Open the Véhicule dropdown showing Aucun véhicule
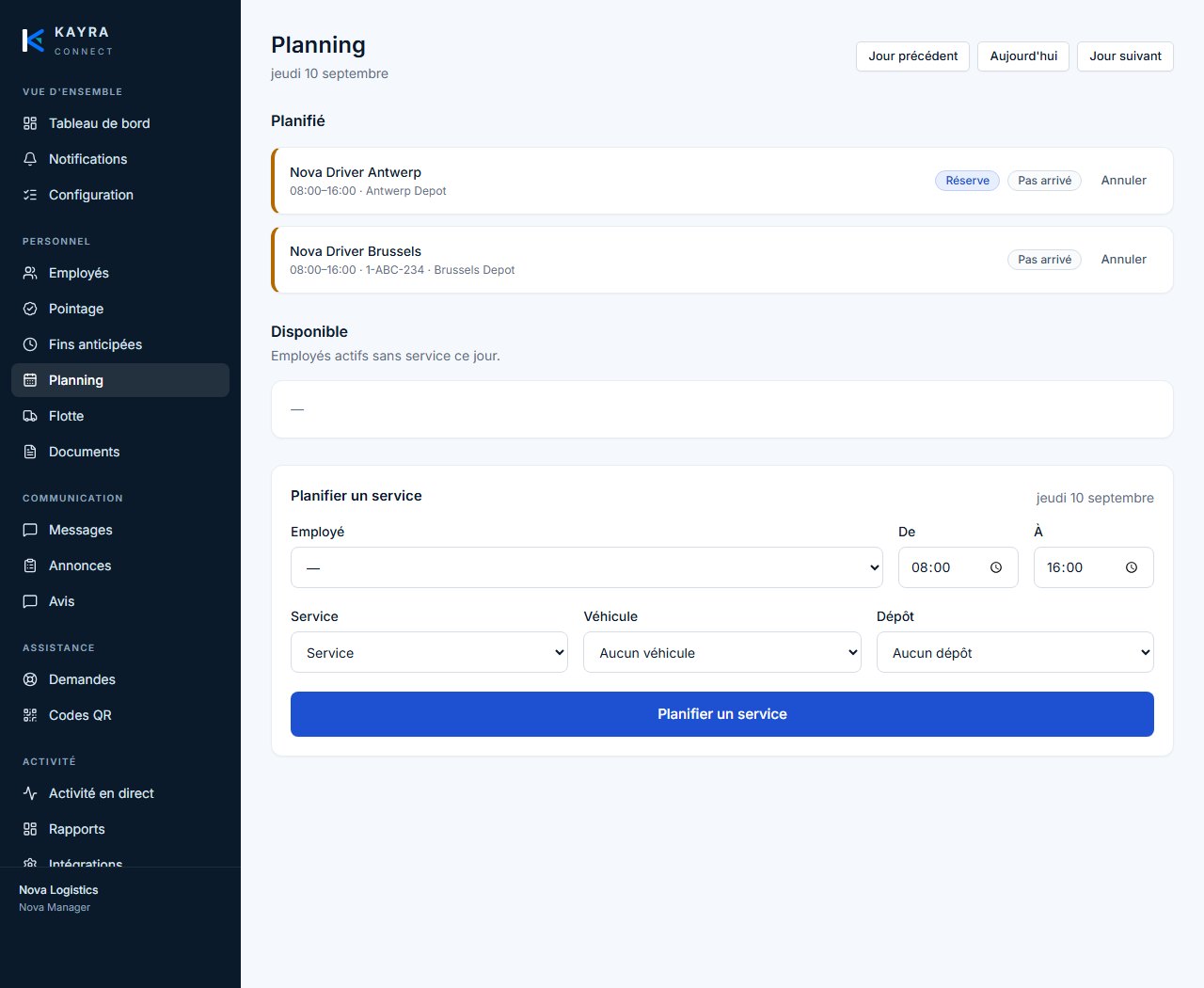The image size is (1204, 988). pyautogui.click(x=722, y=652)
